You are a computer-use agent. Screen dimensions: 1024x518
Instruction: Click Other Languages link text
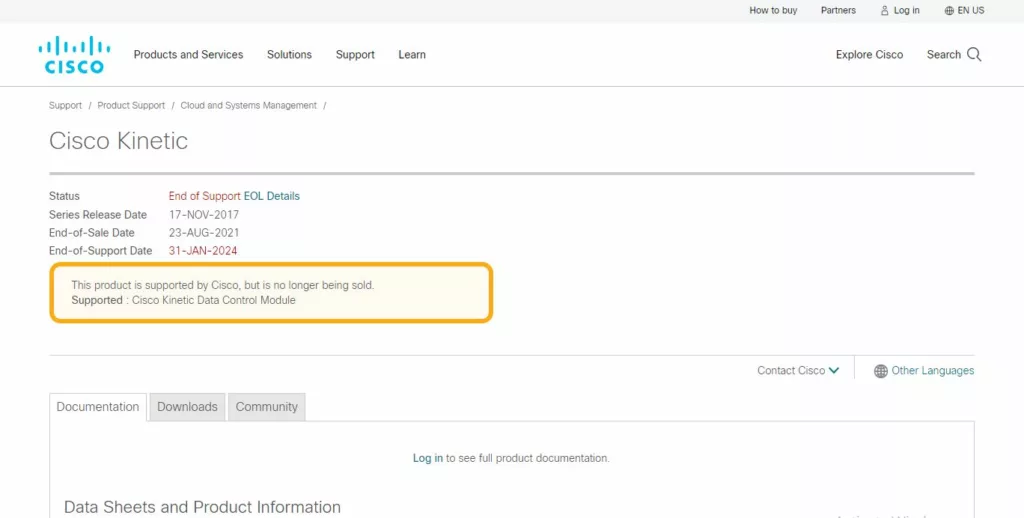933,370
